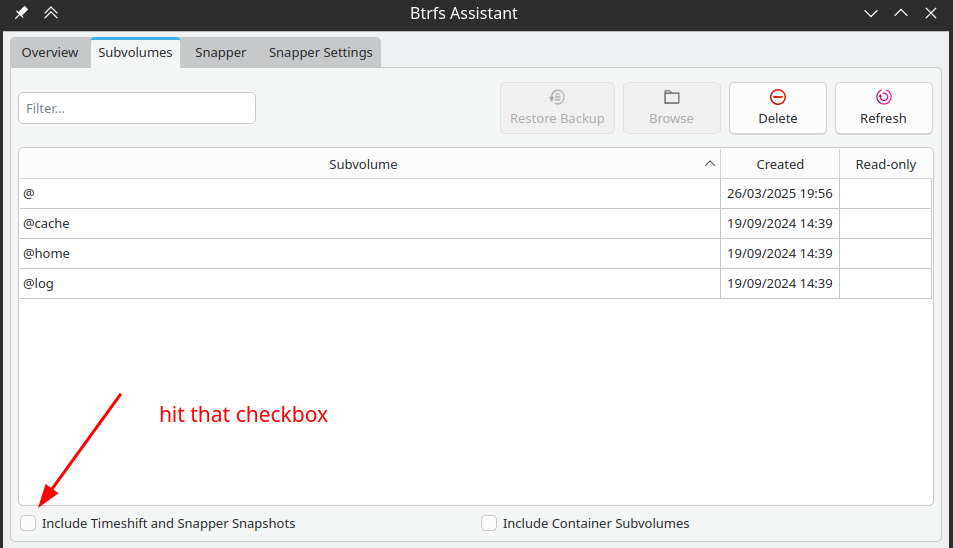Screen dimensions: 953x548
Task: Sort list by Created column header
Action: (780, 164)
